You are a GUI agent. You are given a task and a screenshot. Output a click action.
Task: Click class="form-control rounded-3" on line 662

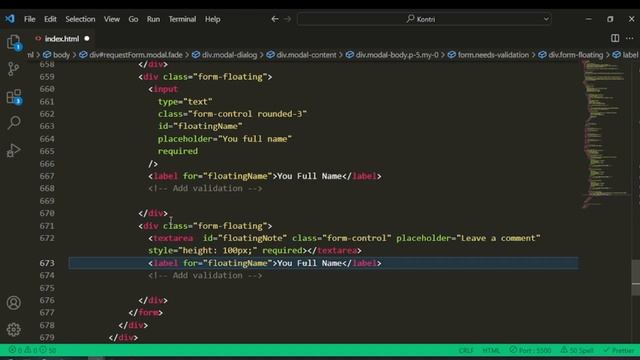click(232, 114)
